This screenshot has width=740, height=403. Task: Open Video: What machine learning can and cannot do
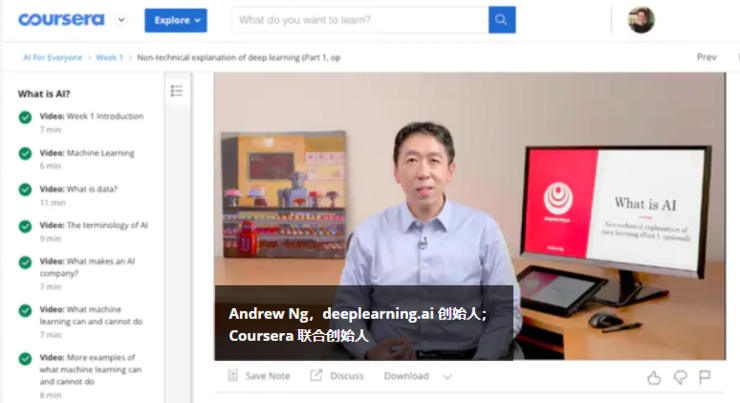pos(91,315)
